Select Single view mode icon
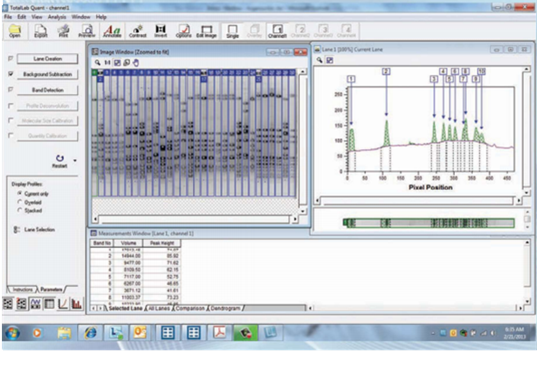 click(x=232, y=31)
